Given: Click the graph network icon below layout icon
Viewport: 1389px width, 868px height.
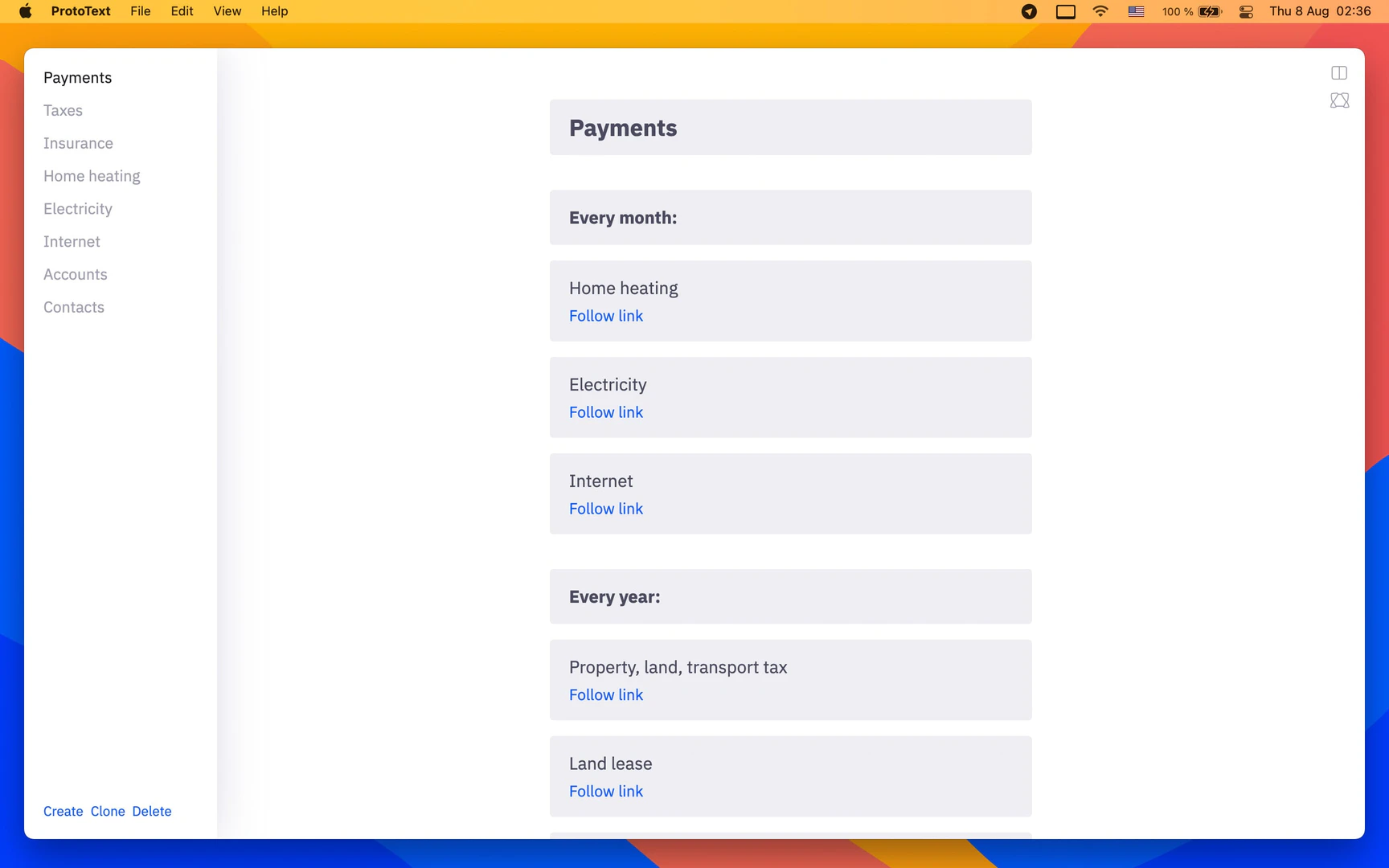Looking at the screenshot, I should [x=1339, y=100].
